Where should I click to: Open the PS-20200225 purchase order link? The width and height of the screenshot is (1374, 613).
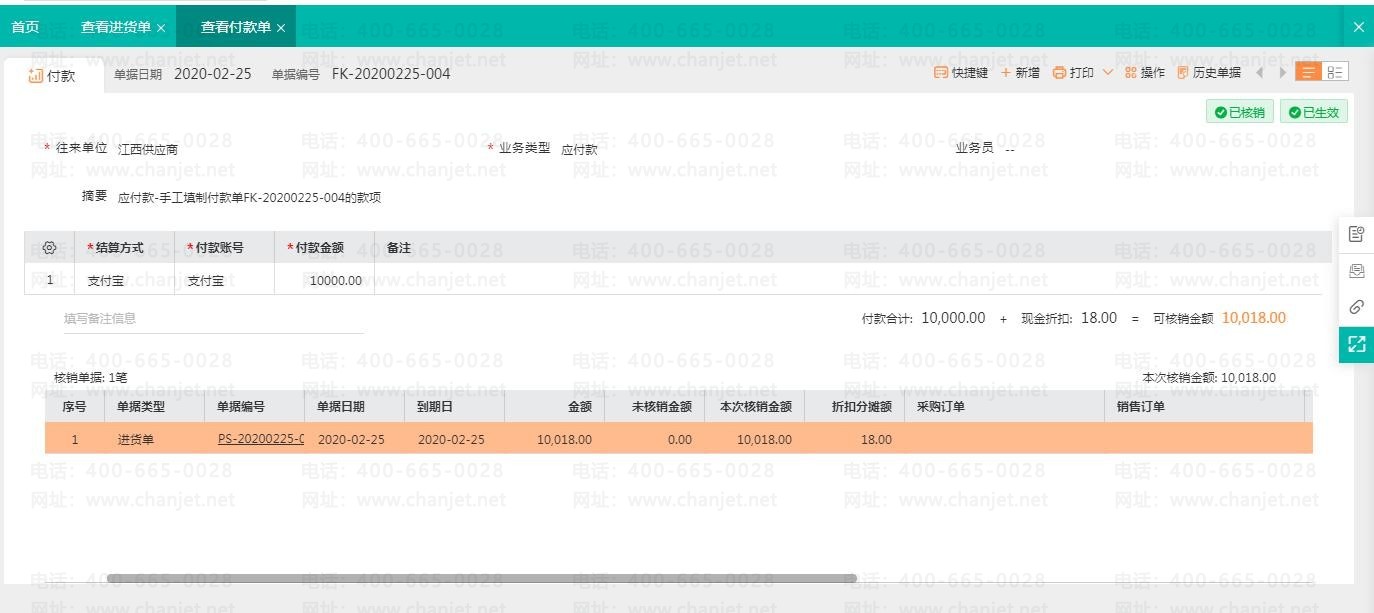coord(260,439)
